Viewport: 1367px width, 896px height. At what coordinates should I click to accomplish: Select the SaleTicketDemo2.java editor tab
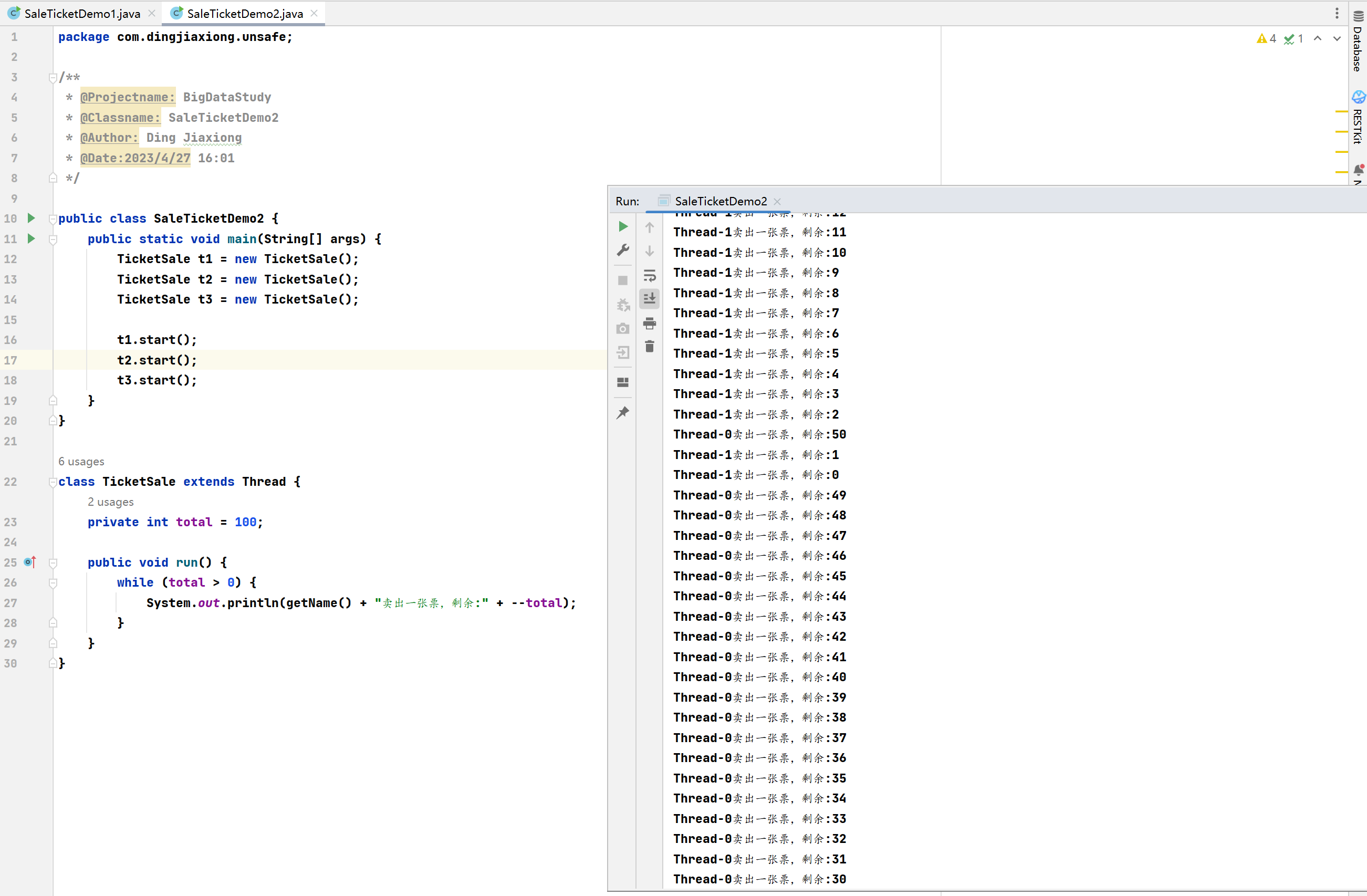tap(244, 13)
